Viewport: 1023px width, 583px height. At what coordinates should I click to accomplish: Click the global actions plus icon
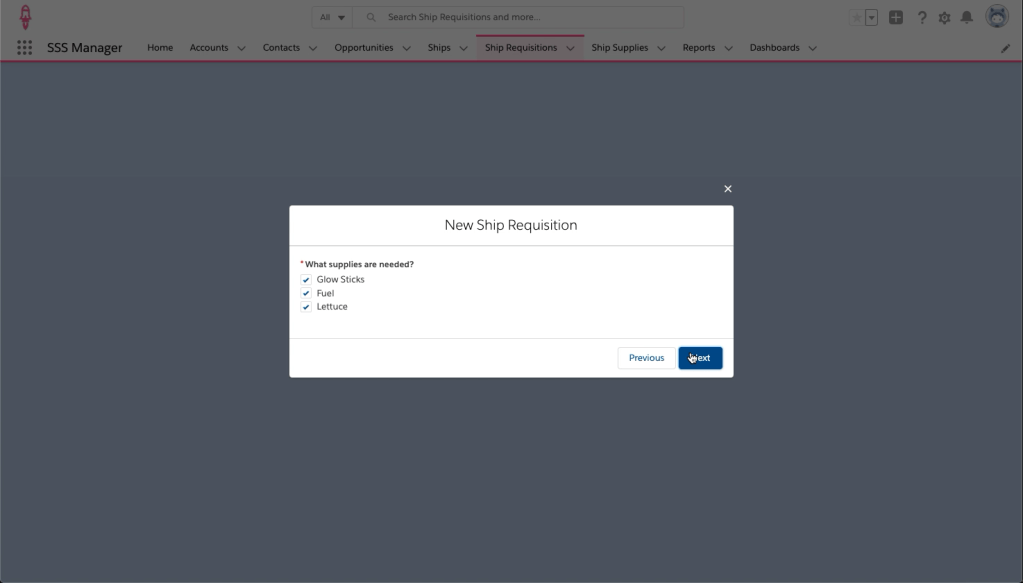(896, 17)
